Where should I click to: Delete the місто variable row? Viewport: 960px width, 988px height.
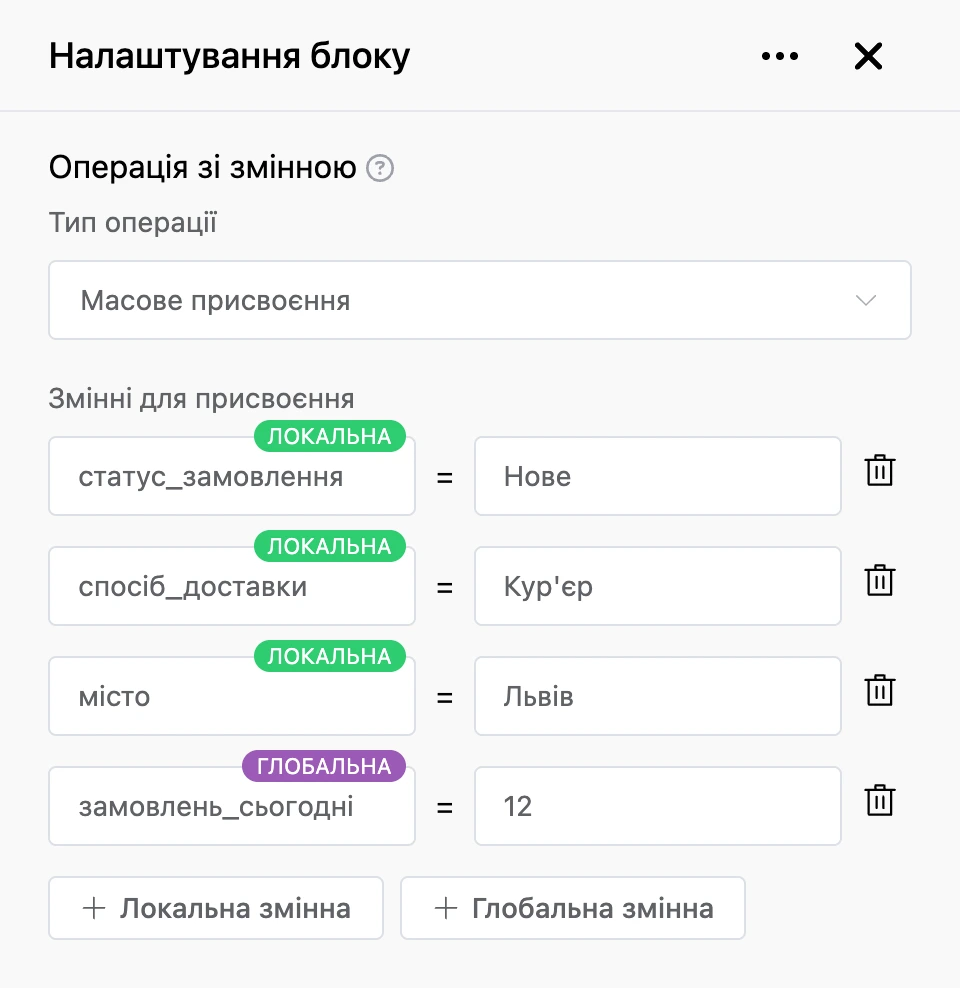coord(879,690)
